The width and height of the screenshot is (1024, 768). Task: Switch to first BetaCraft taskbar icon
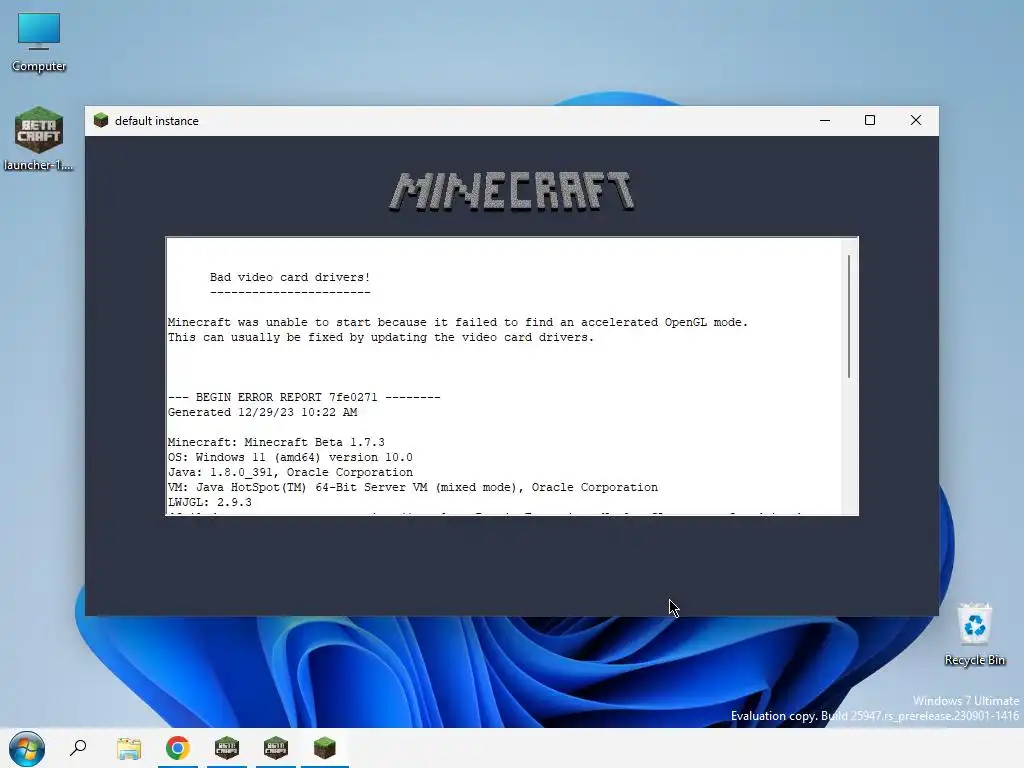(x=227, y=748)
